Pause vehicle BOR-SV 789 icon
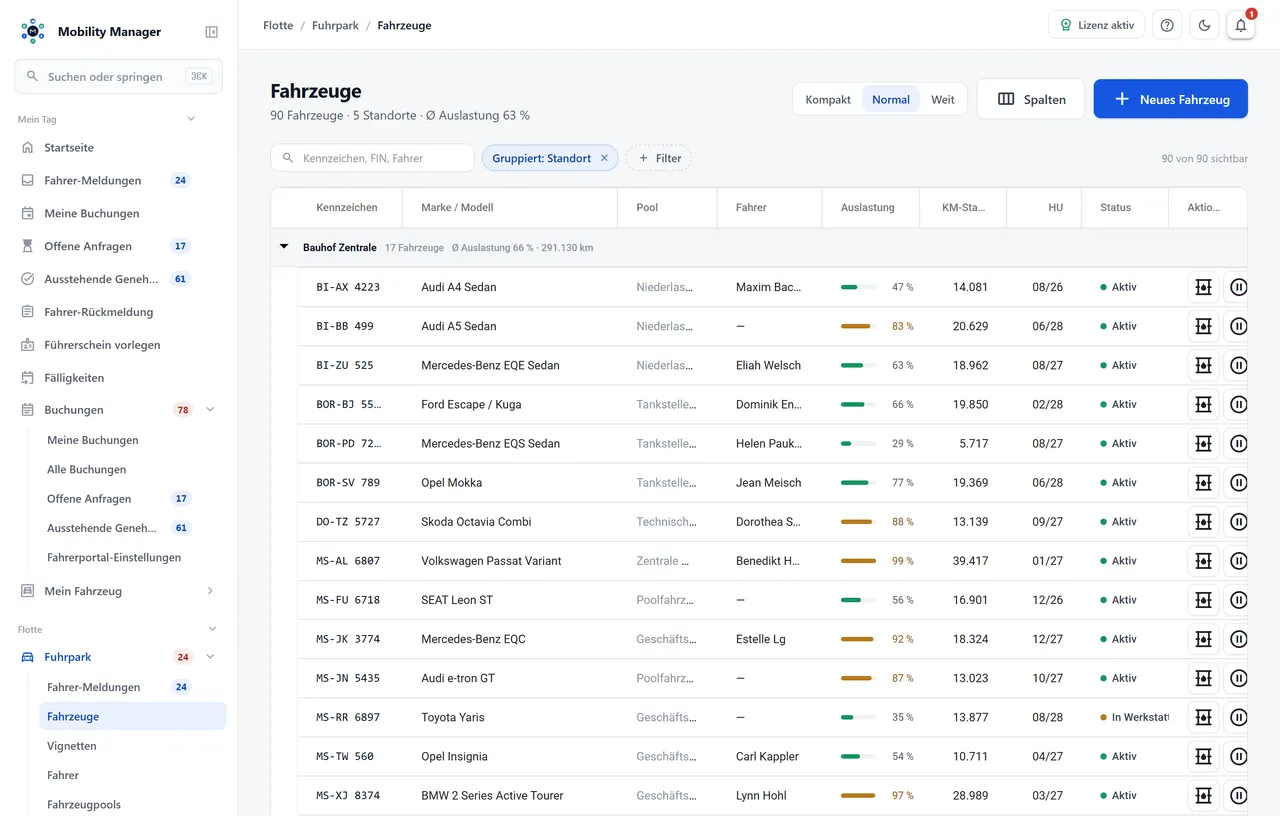Screen dimensions: 1280x816 1238,482
